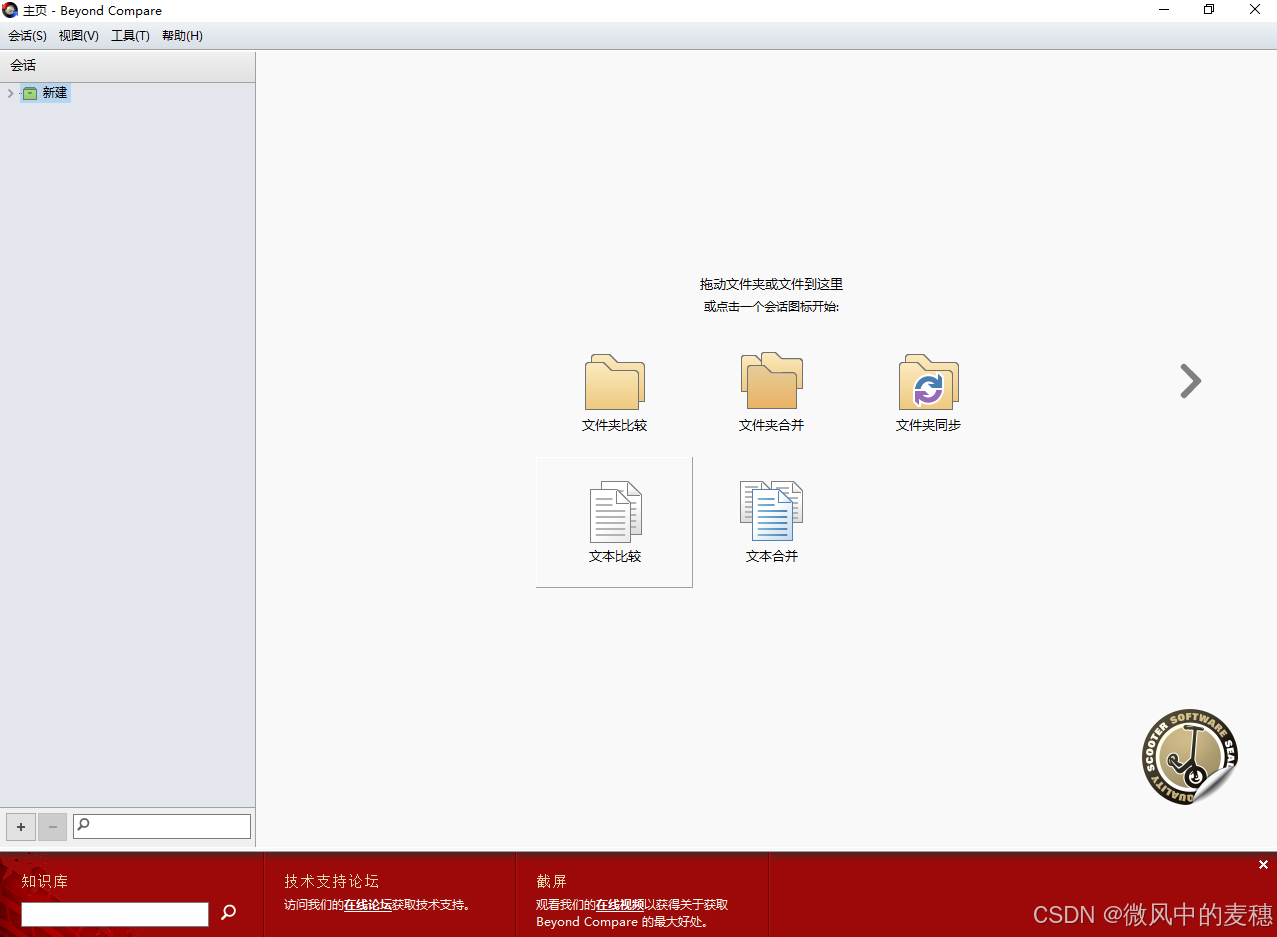Select the 新建 session folder in tree
The width and height of the screenshot is (1277, 937).
[x=46, y=93]
